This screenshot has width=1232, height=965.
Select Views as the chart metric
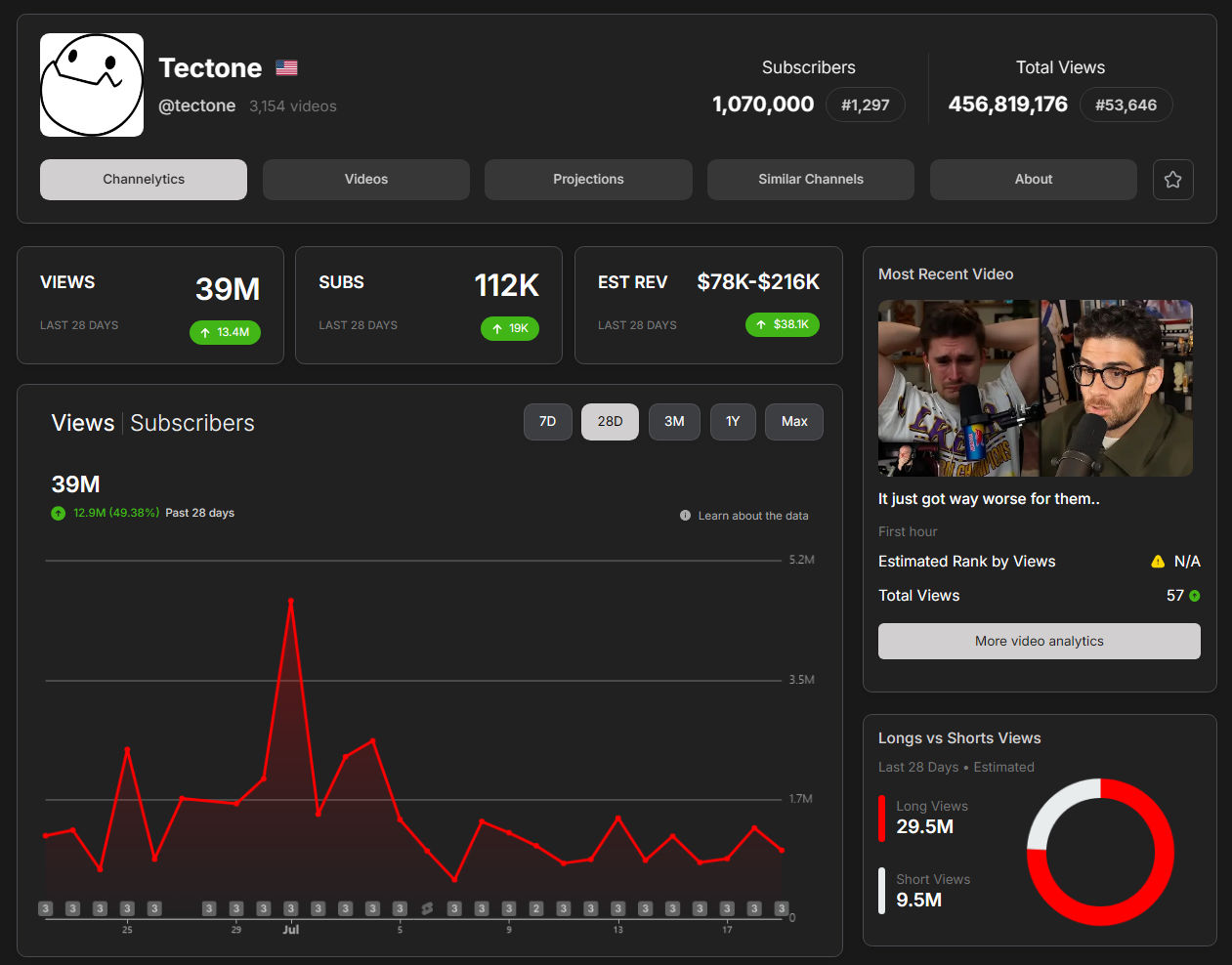click(83, 423)
